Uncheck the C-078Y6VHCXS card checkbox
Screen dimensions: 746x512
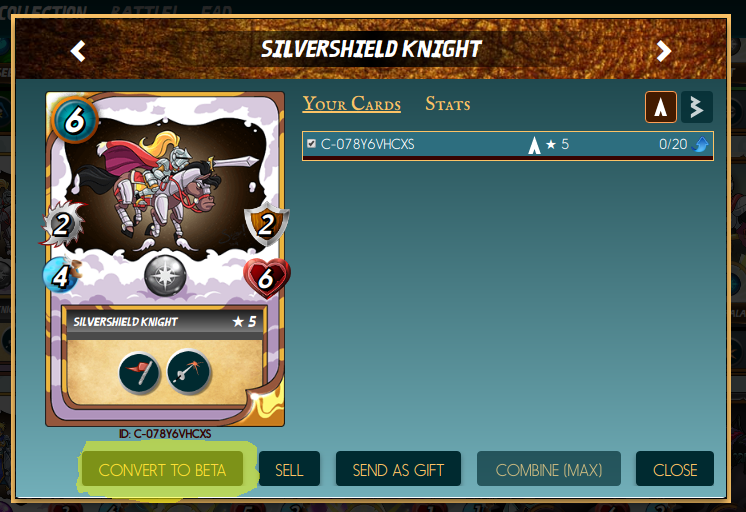coord(312,144)
